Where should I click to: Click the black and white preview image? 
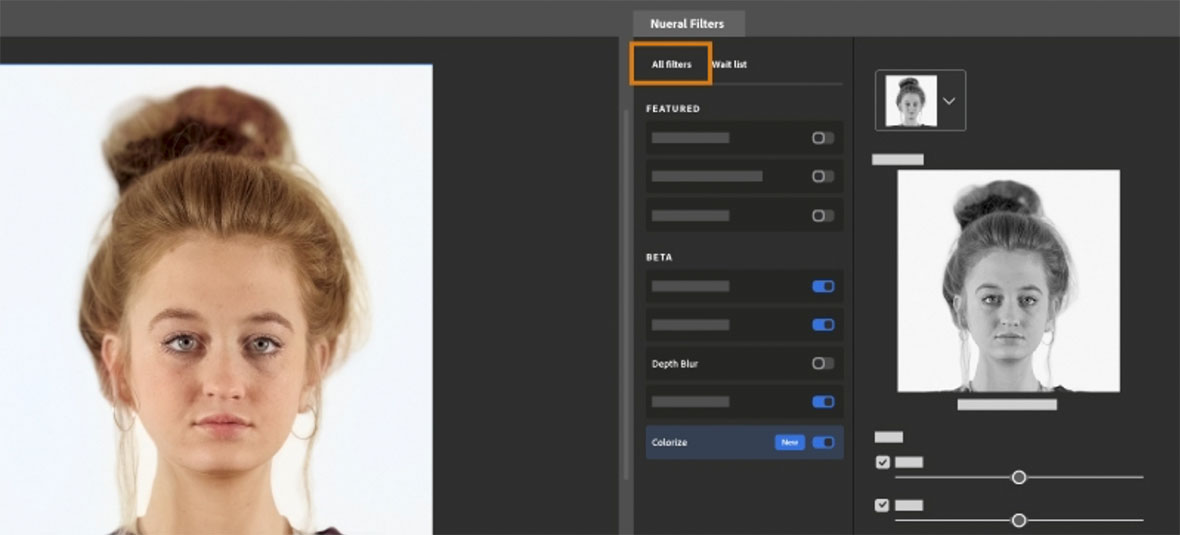click(x=1008, y=280)
